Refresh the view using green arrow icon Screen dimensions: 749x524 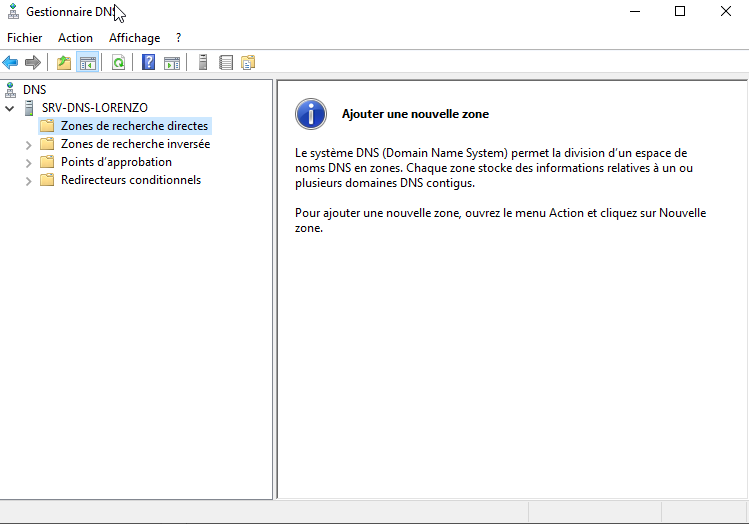[x=118, y=62]
